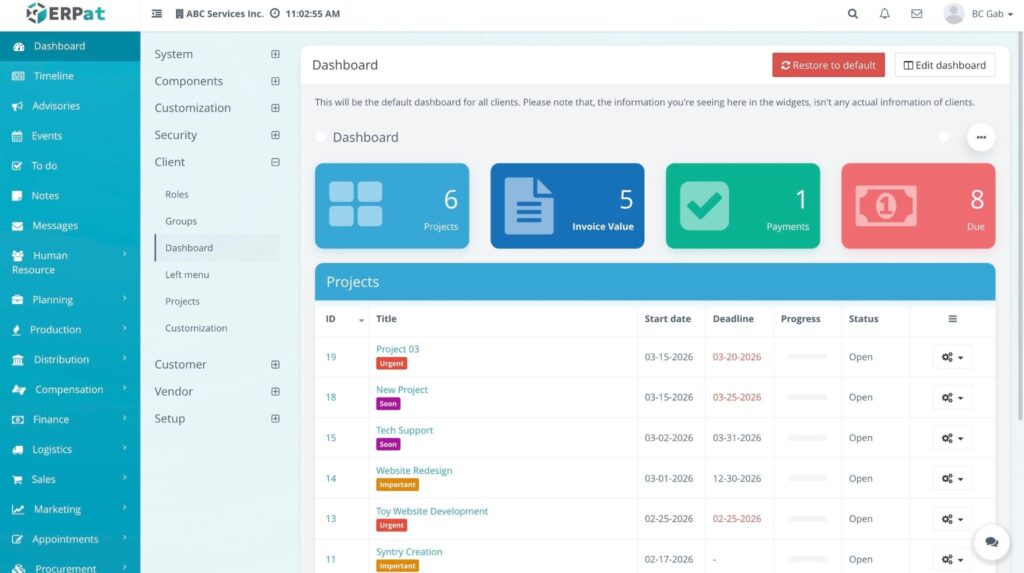Open actions dropdown for New Project
The image size is (1024, 573).
(952, 398)
